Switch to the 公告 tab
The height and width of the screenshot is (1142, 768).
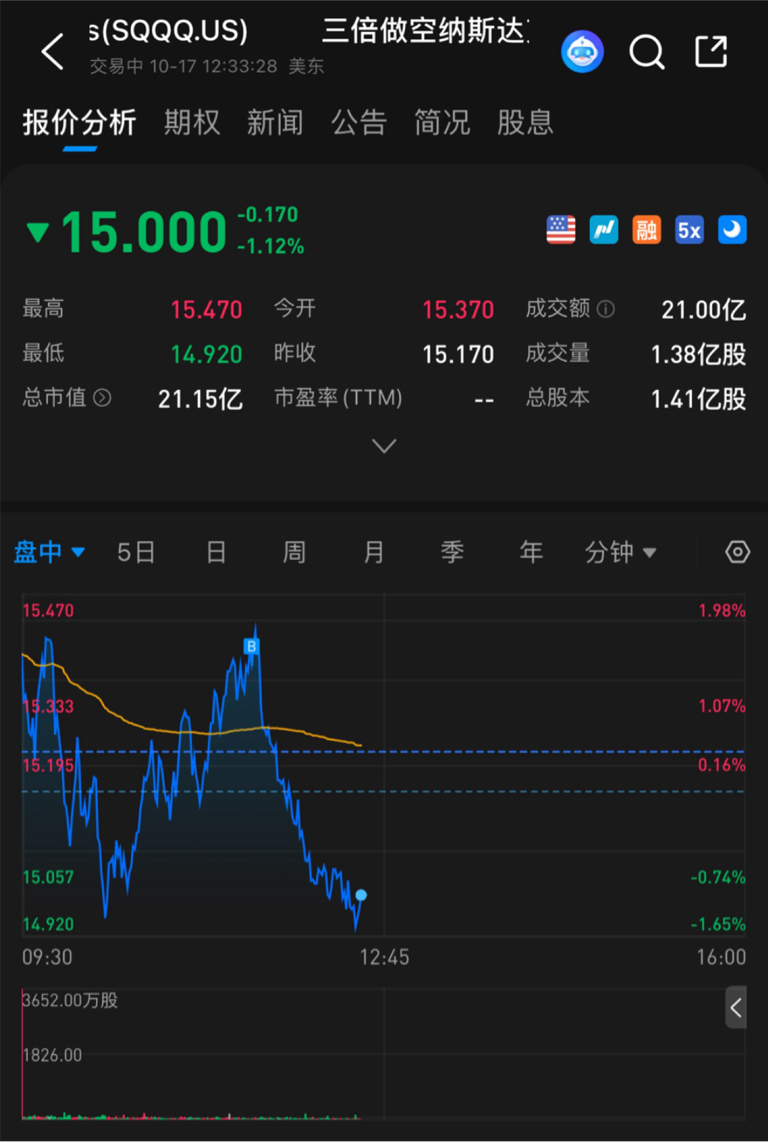point(358,122)
